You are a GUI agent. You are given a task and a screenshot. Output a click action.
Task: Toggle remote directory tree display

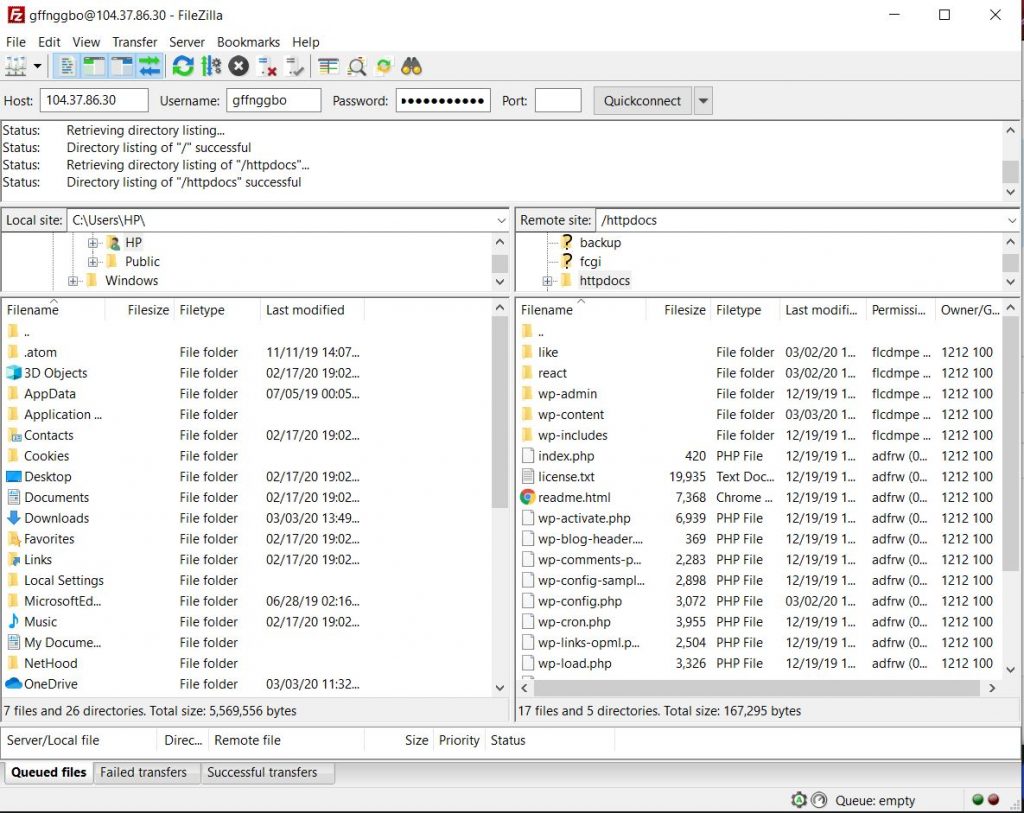121,67
